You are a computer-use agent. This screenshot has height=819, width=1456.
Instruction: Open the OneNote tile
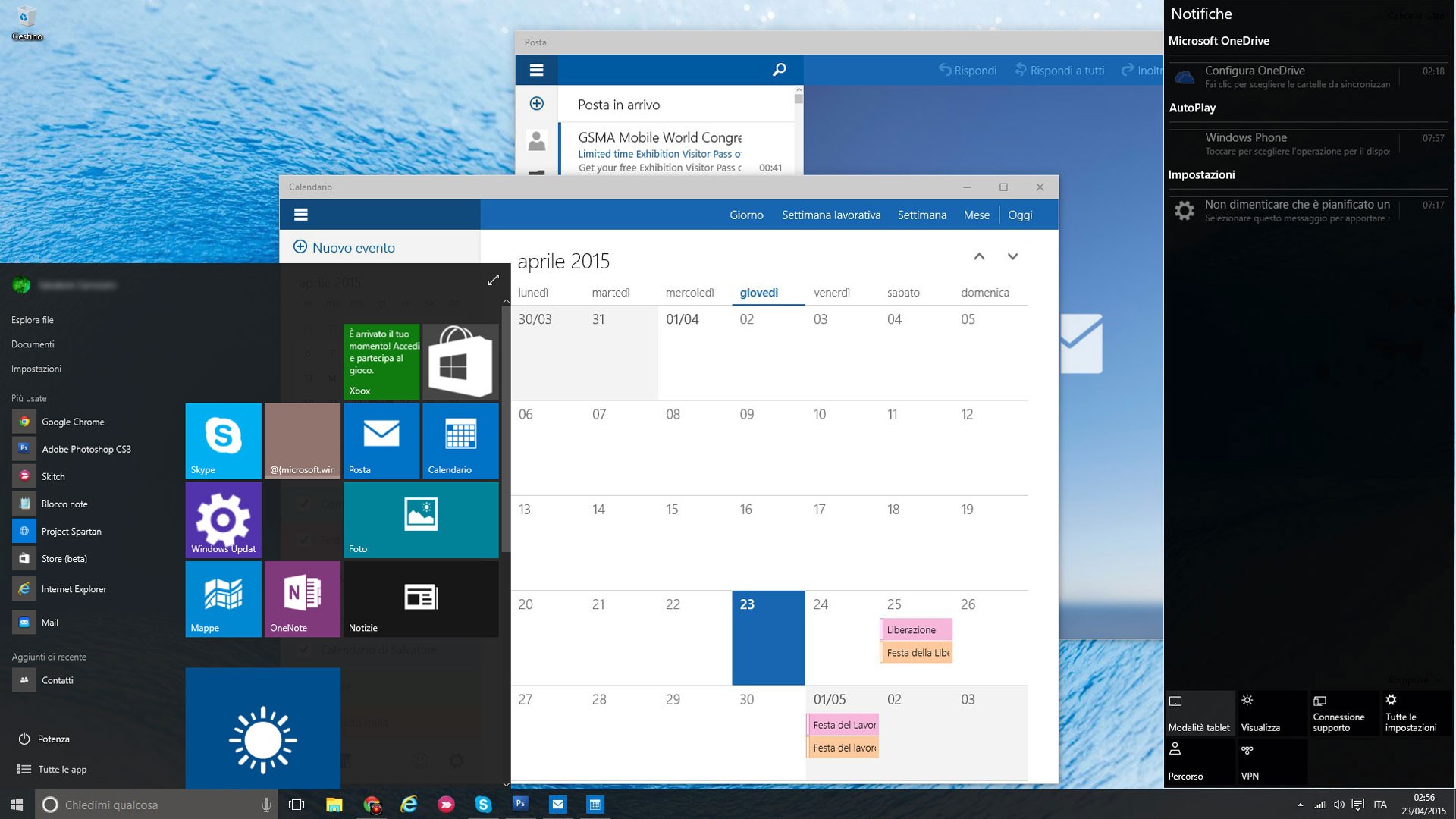click(x=302, y=599)
